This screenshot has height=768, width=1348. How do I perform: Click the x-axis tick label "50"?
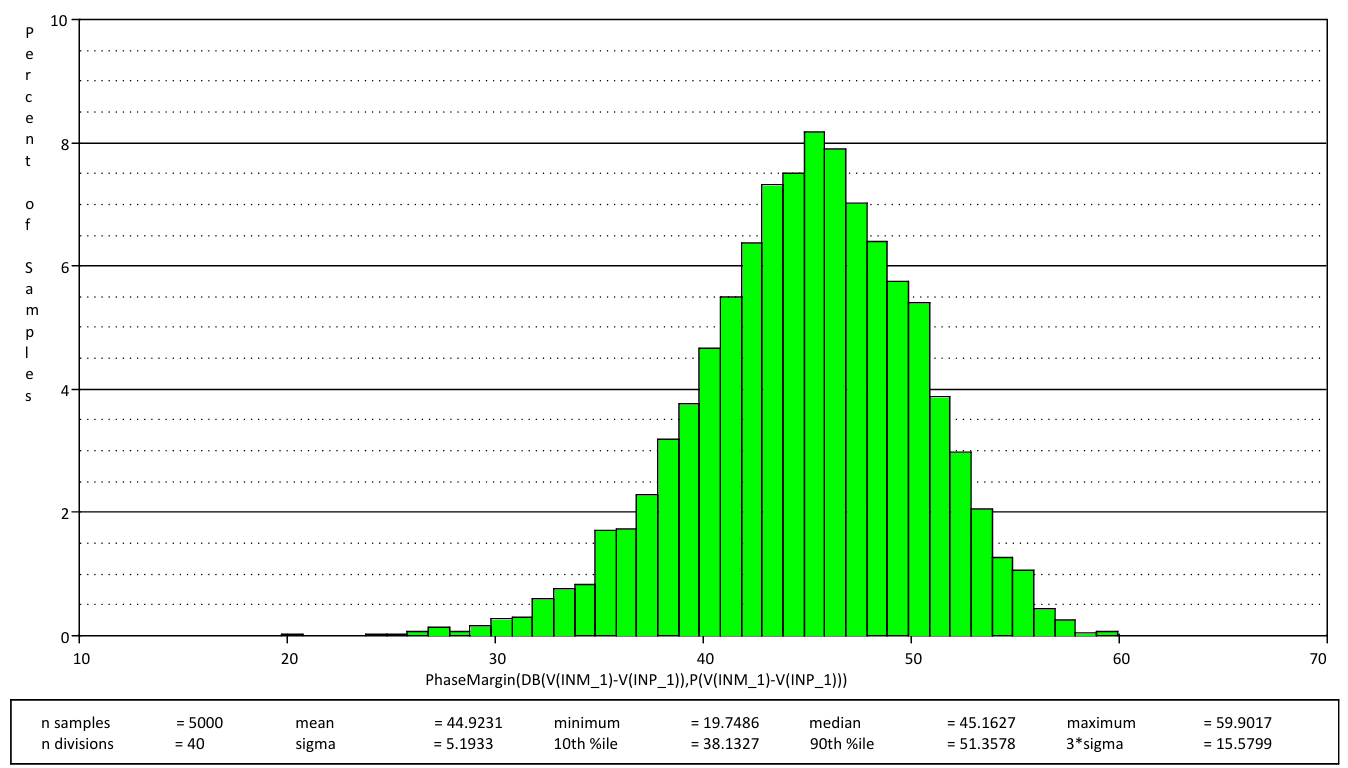pyautogui.click(x=911, y=658)
